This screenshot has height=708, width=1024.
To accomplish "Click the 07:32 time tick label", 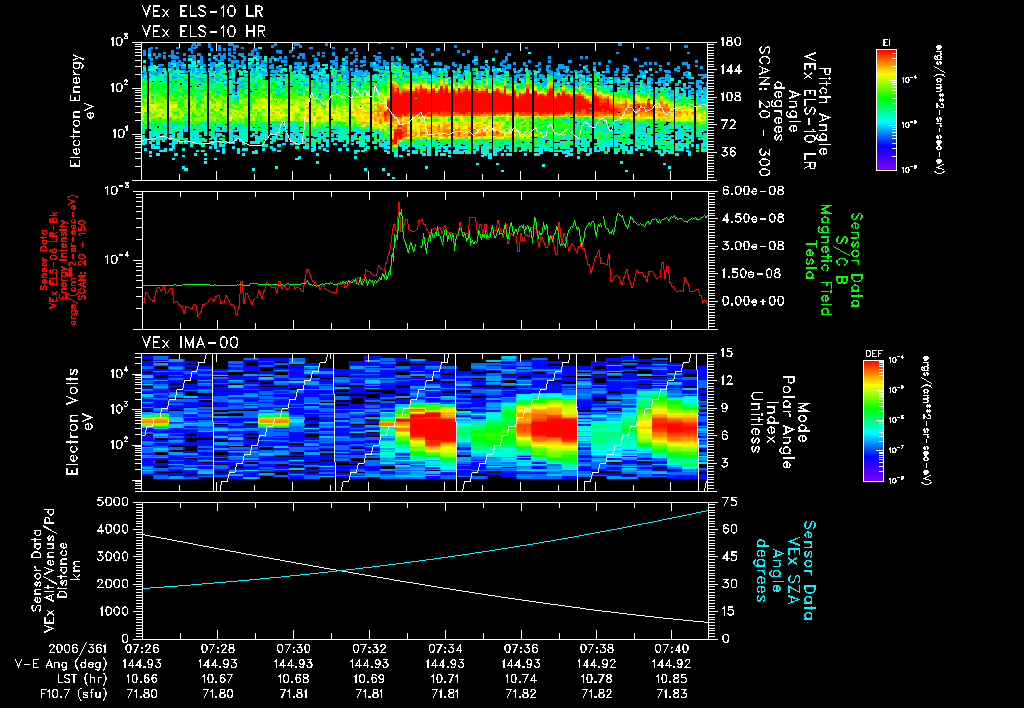I will pos(369,651).
